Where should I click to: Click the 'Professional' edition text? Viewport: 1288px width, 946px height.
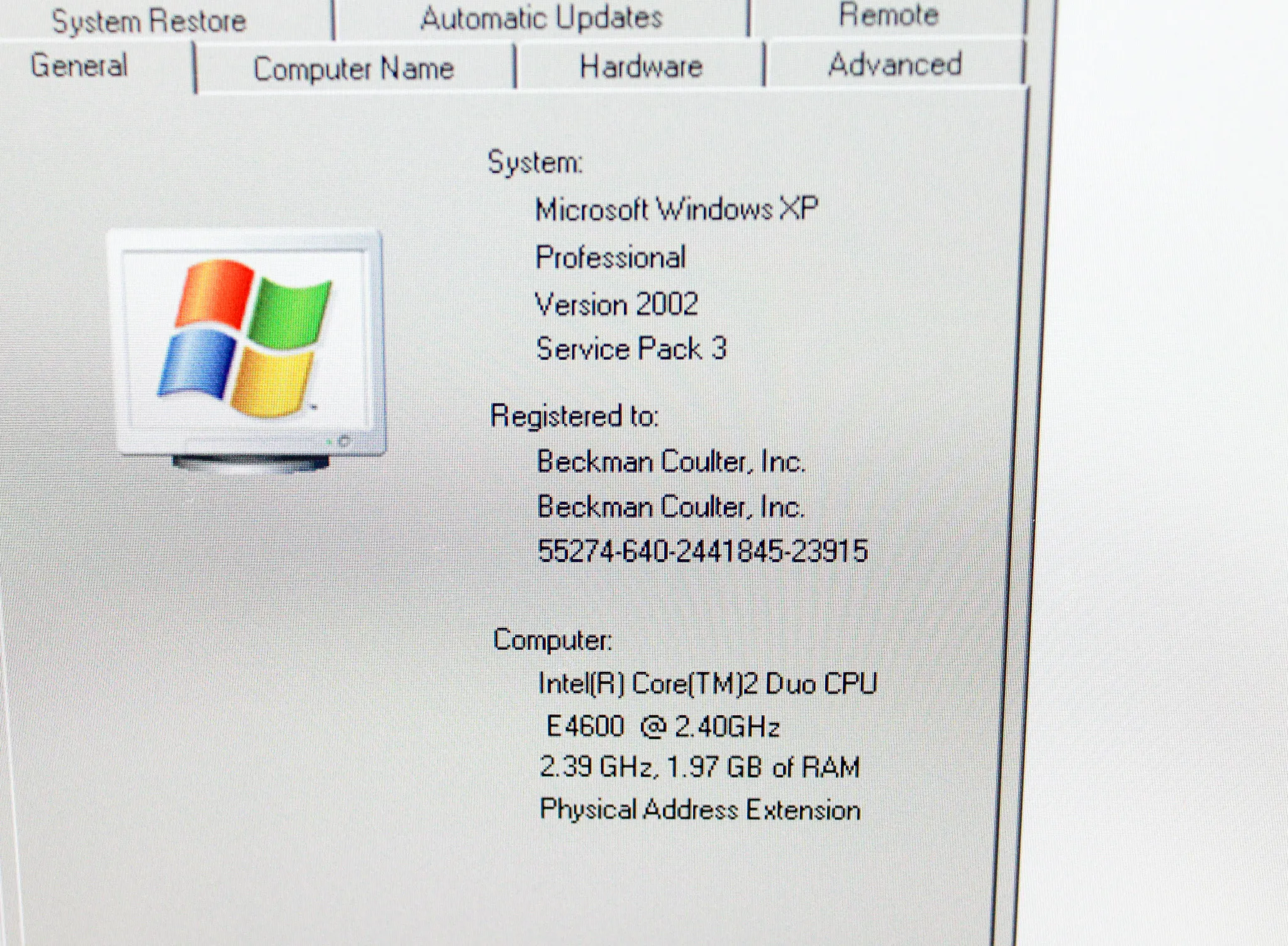click(610, 257)
